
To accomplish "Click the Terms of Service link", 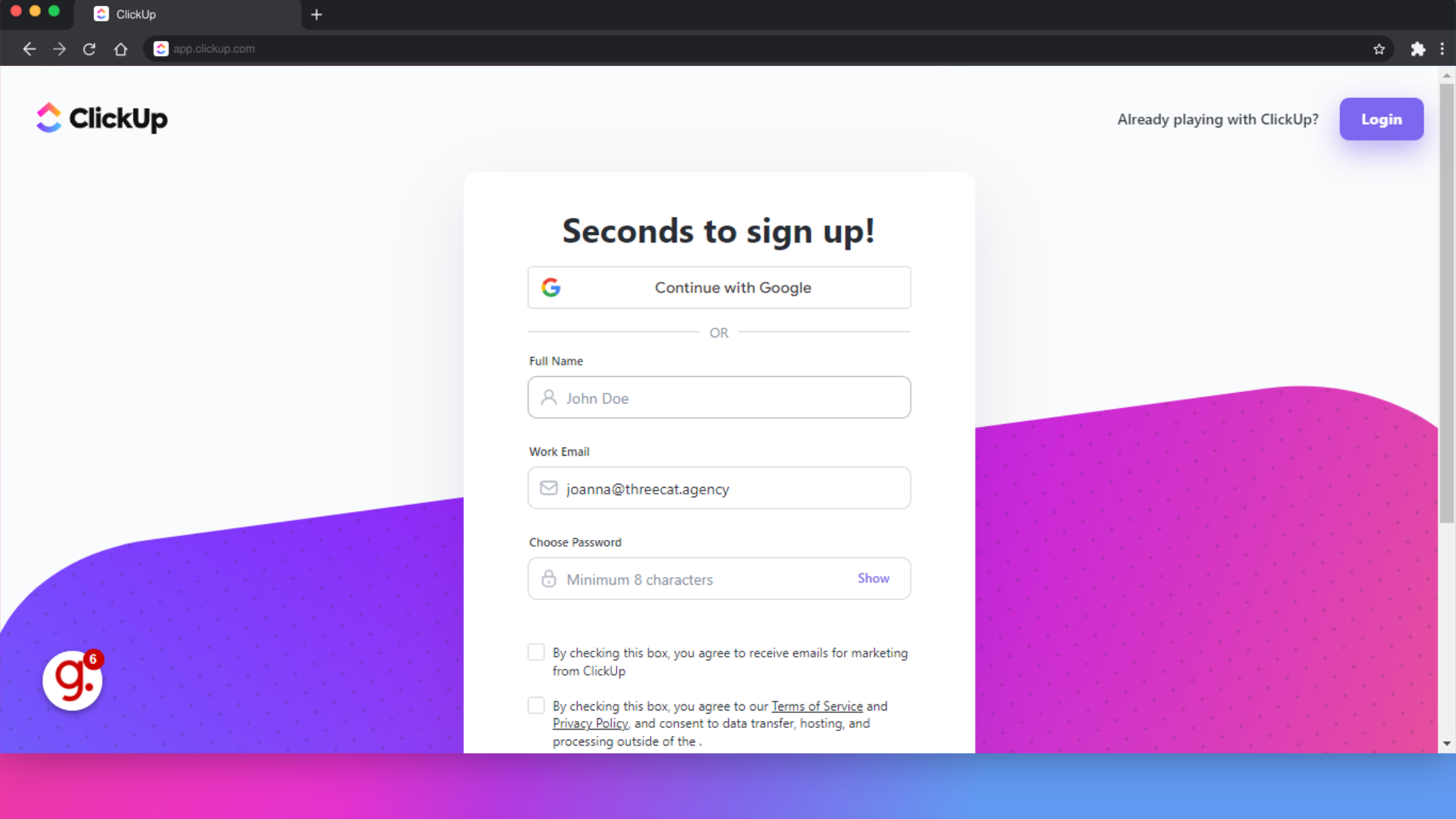I will tap(817, 706).
